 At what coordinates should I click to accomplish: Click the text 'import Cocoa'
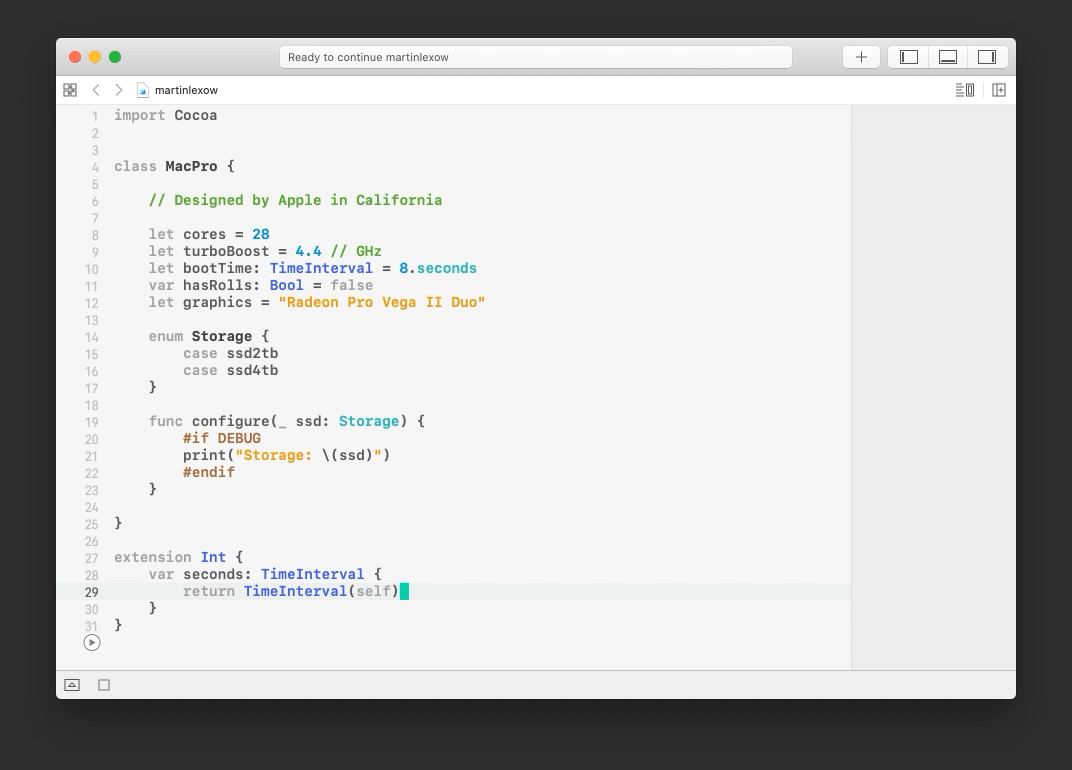(x=165, y=116)
